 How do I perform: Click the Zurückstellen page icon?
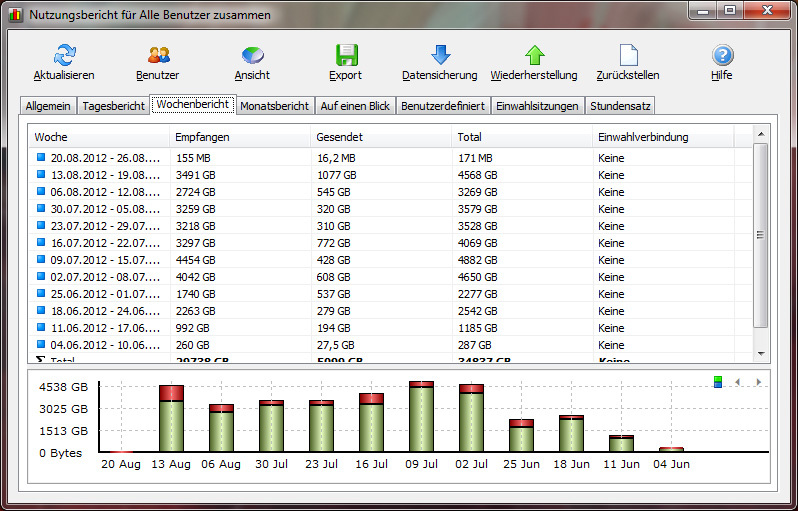coord(628,55)
